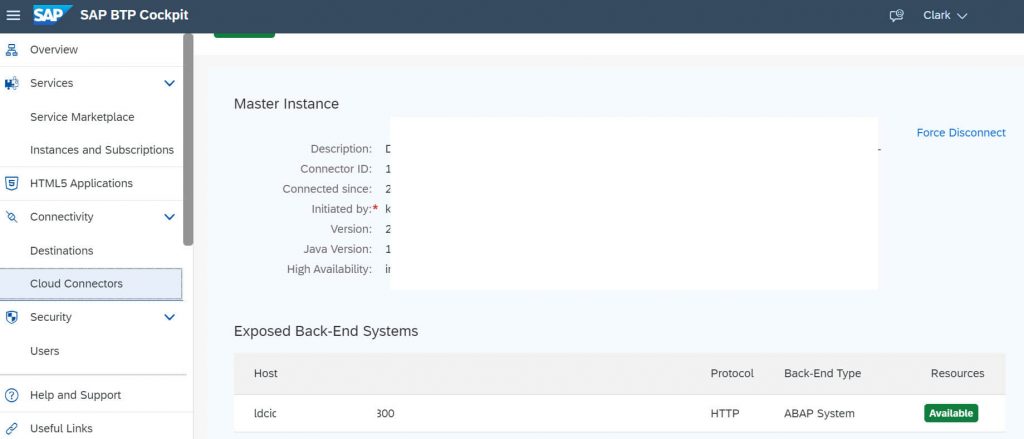Select the ABAP System cell

coord(819,414)
